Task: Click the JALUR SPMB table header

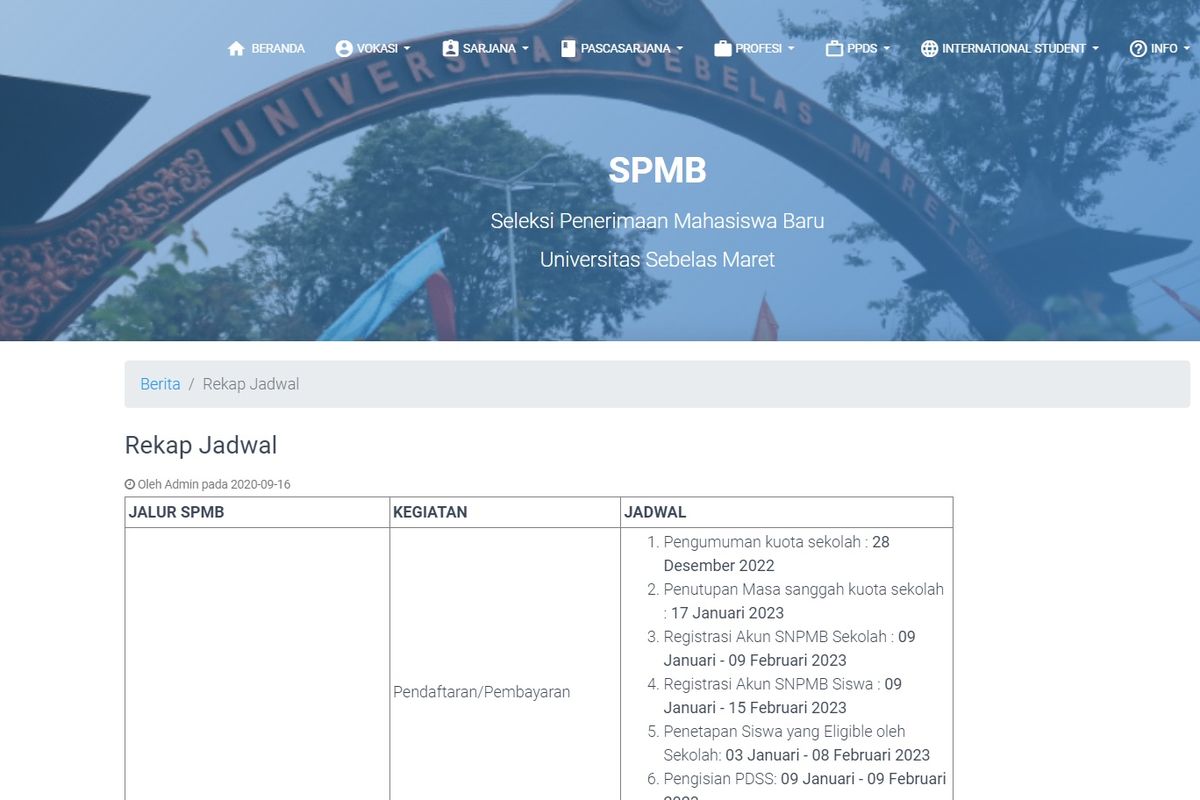Action: [176, 512]
